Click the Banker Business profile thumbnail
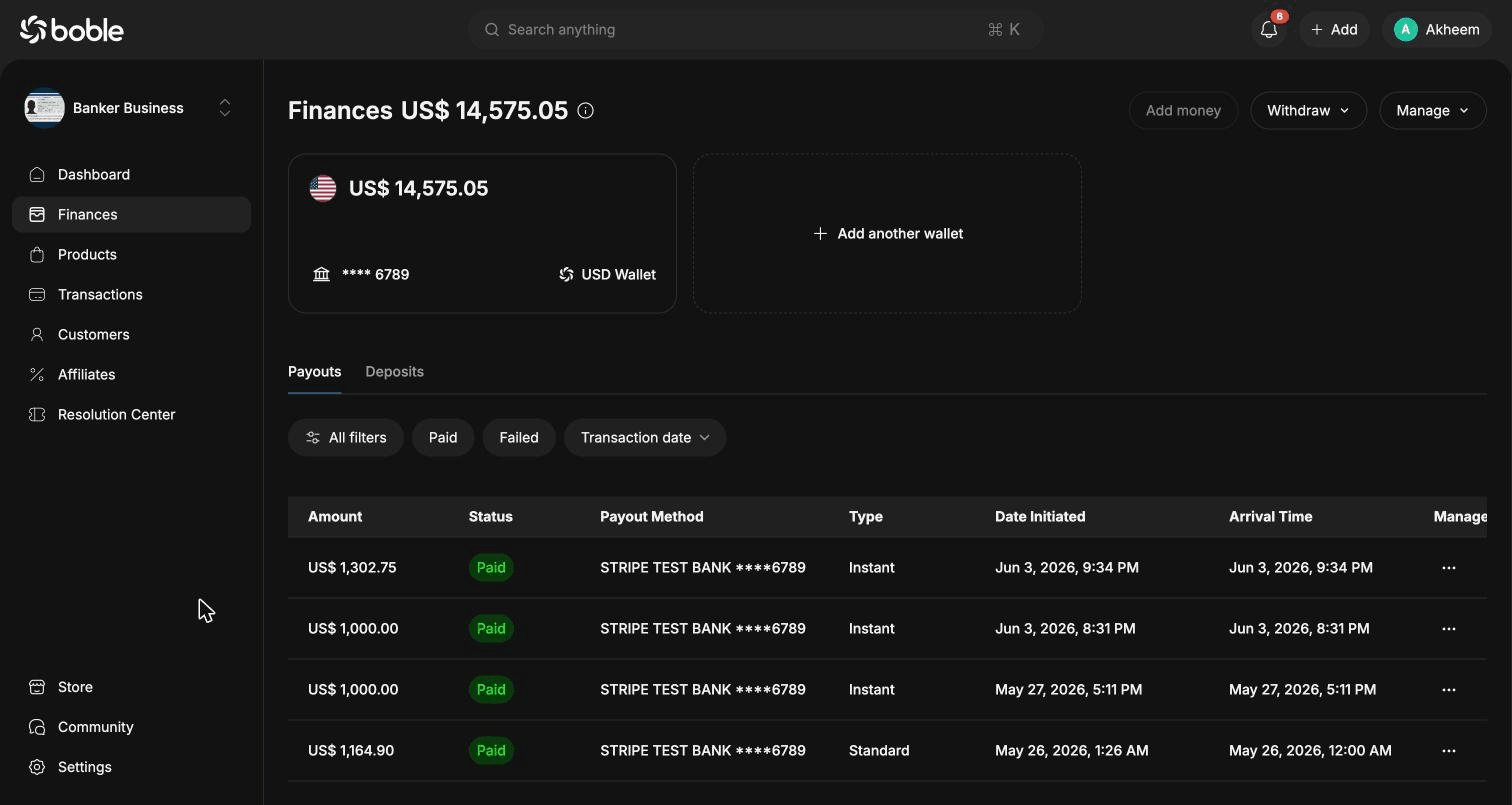The image size is (1512, 805). (x=45, y=108)
